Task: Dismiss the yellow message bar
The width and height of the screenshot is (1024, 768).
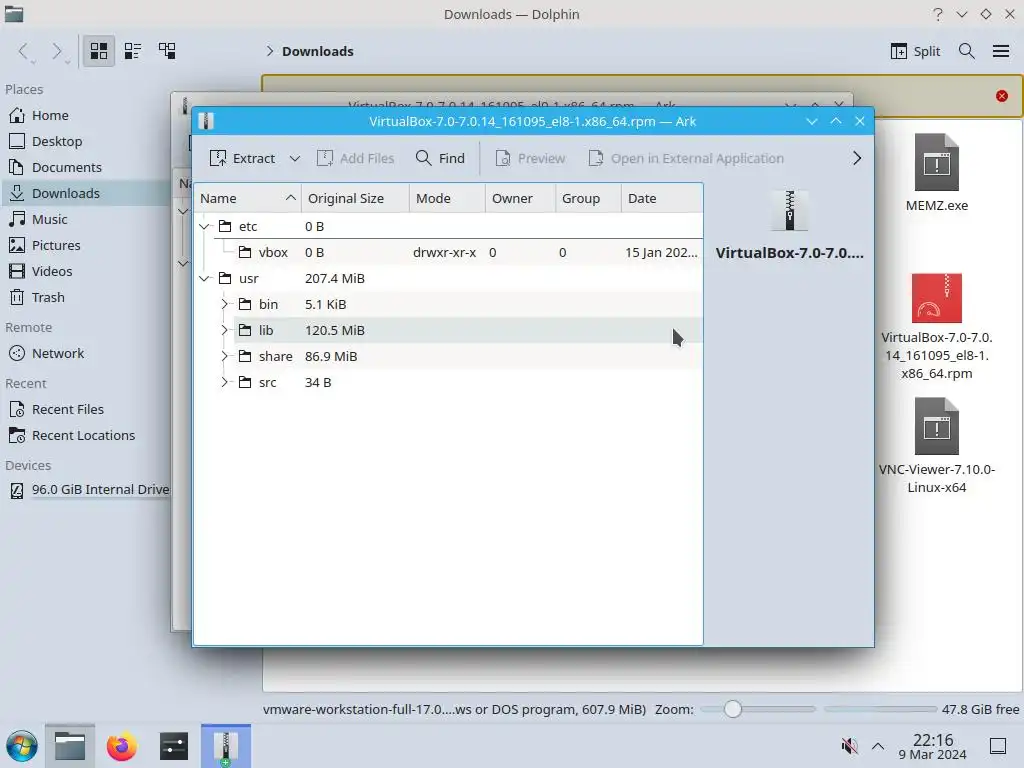Action: click(1002, 96)
